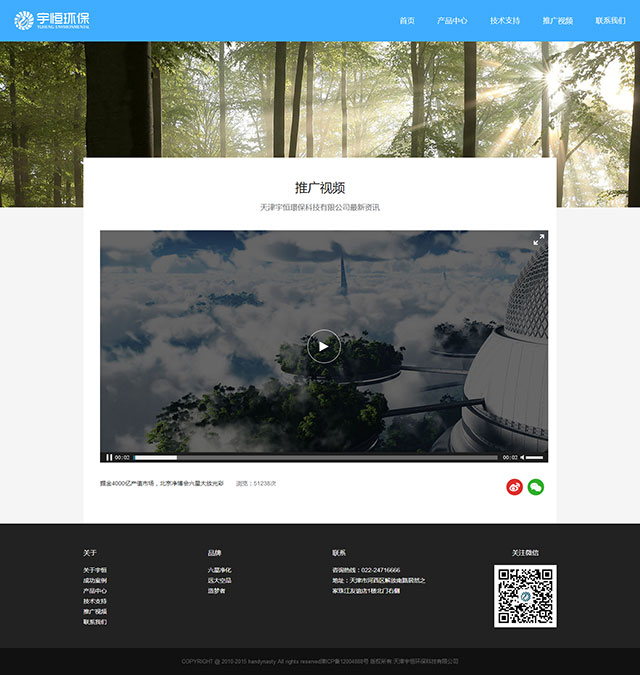
Task: Share to WeChat using the green icon
Action: pos(536,487)
